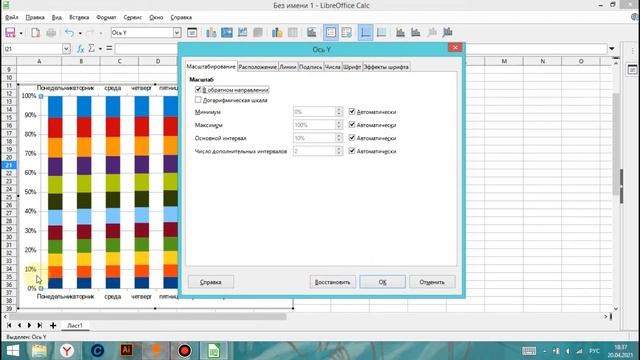Screen dimensions: 640x360
Task: Click the Chart Area icon
Action: (x=227, y=33)
